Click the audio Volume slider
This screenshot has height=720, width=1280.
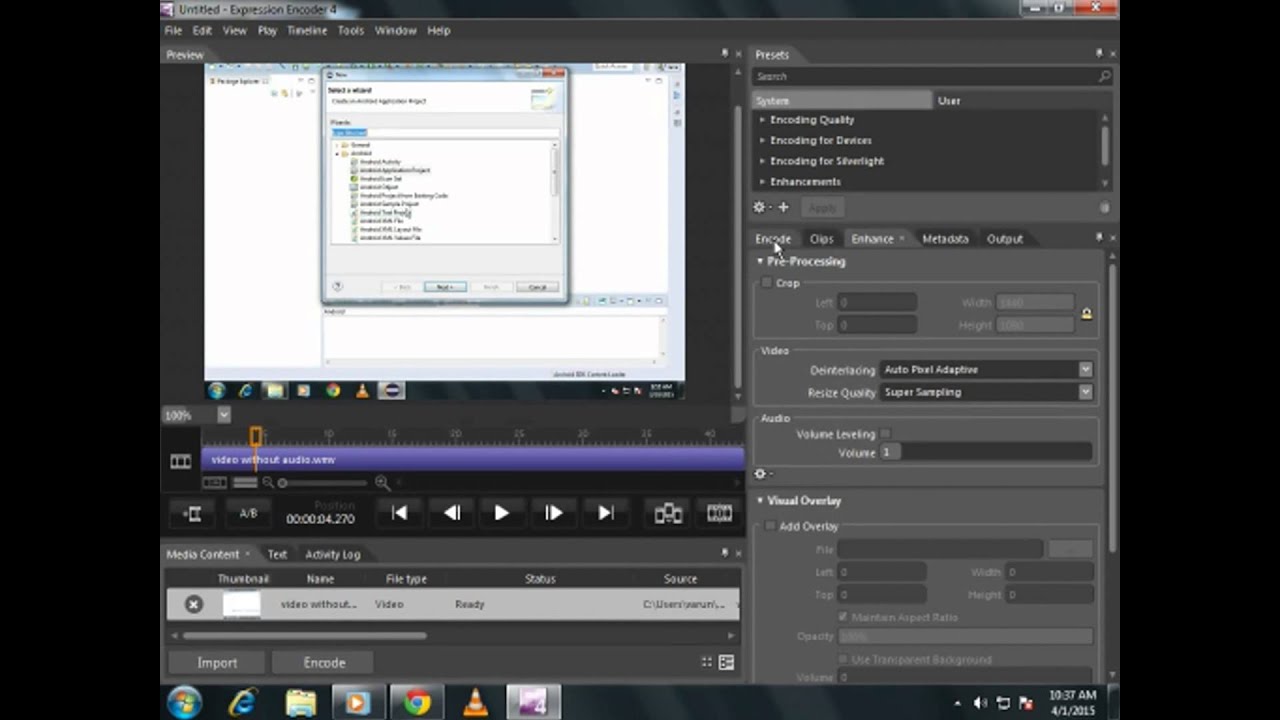[x=986, y=453]
